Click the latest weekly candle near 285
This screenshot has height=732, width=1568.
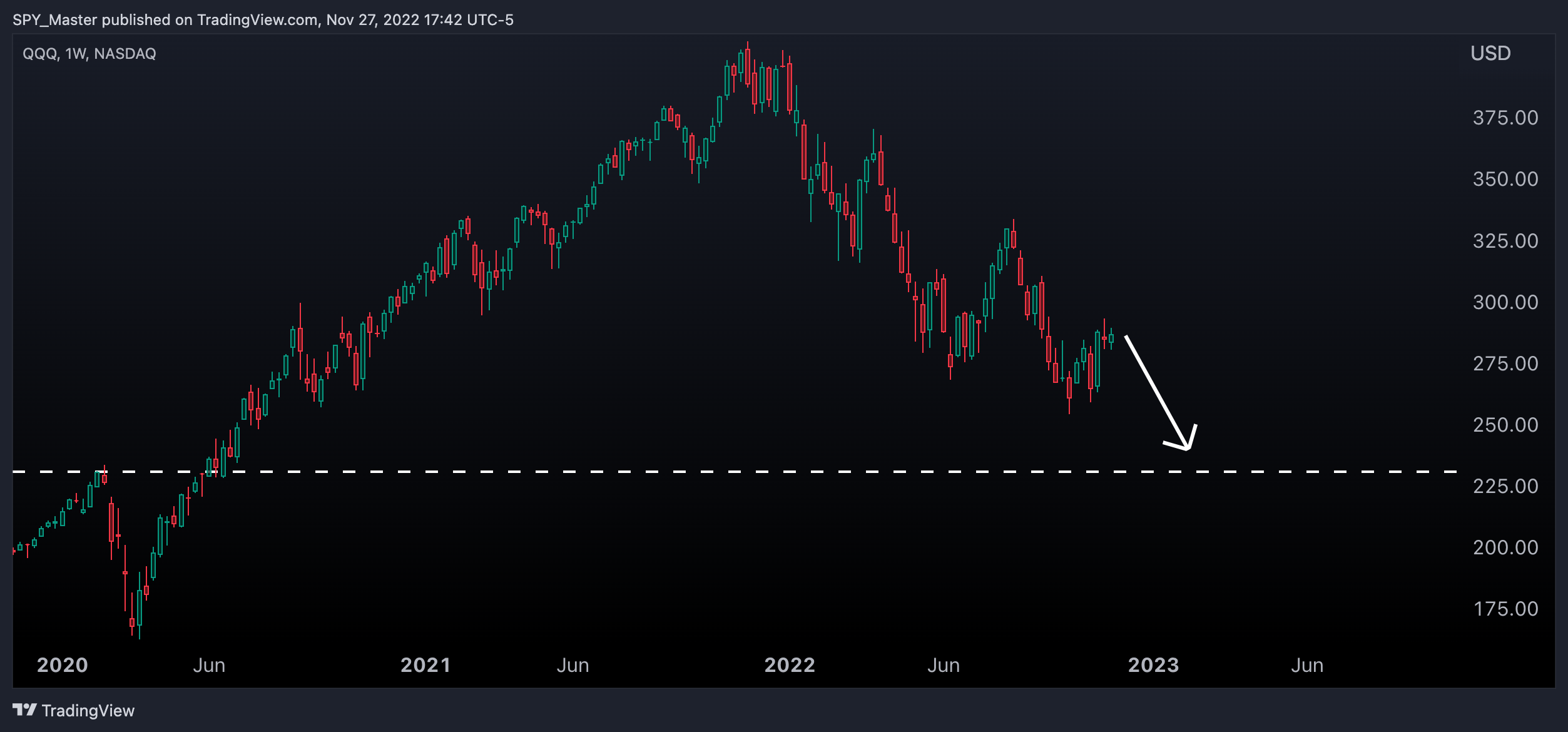pos(1111,338)
